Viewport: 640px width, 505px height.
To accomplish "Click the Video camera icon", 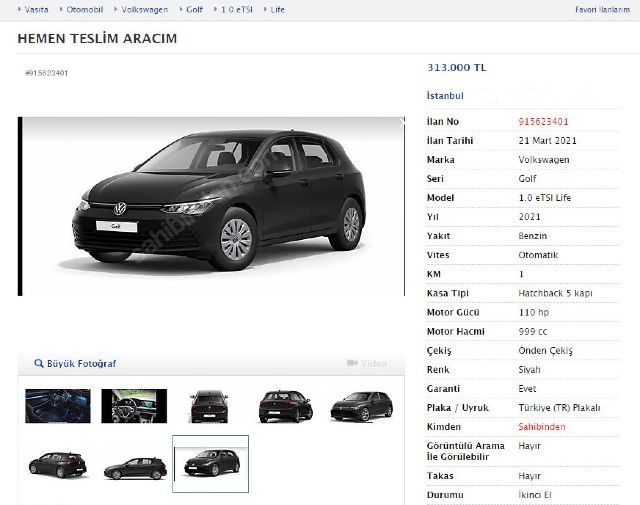I will point(352,363).
